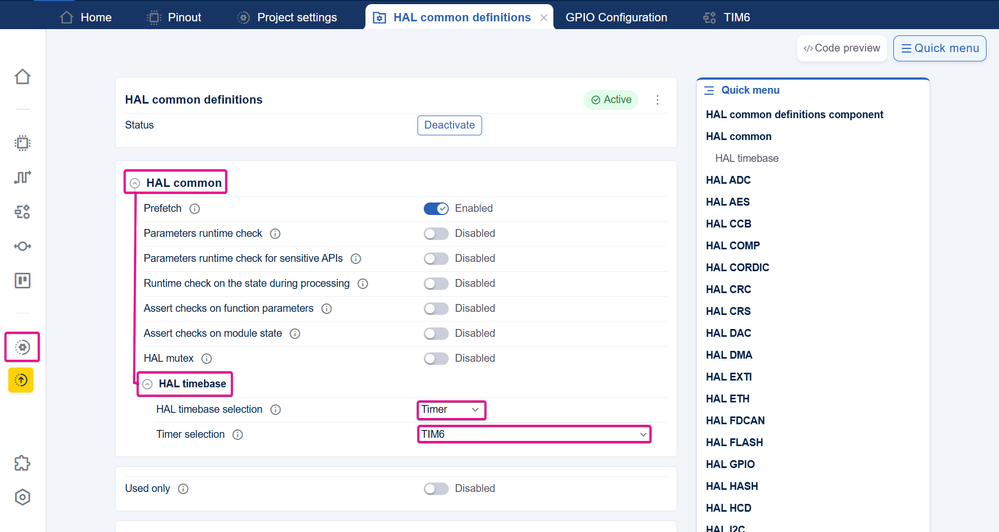Open the Home icon in left sidebar
Viewport: 999px width, 532px height.
[x=22, y=76]
